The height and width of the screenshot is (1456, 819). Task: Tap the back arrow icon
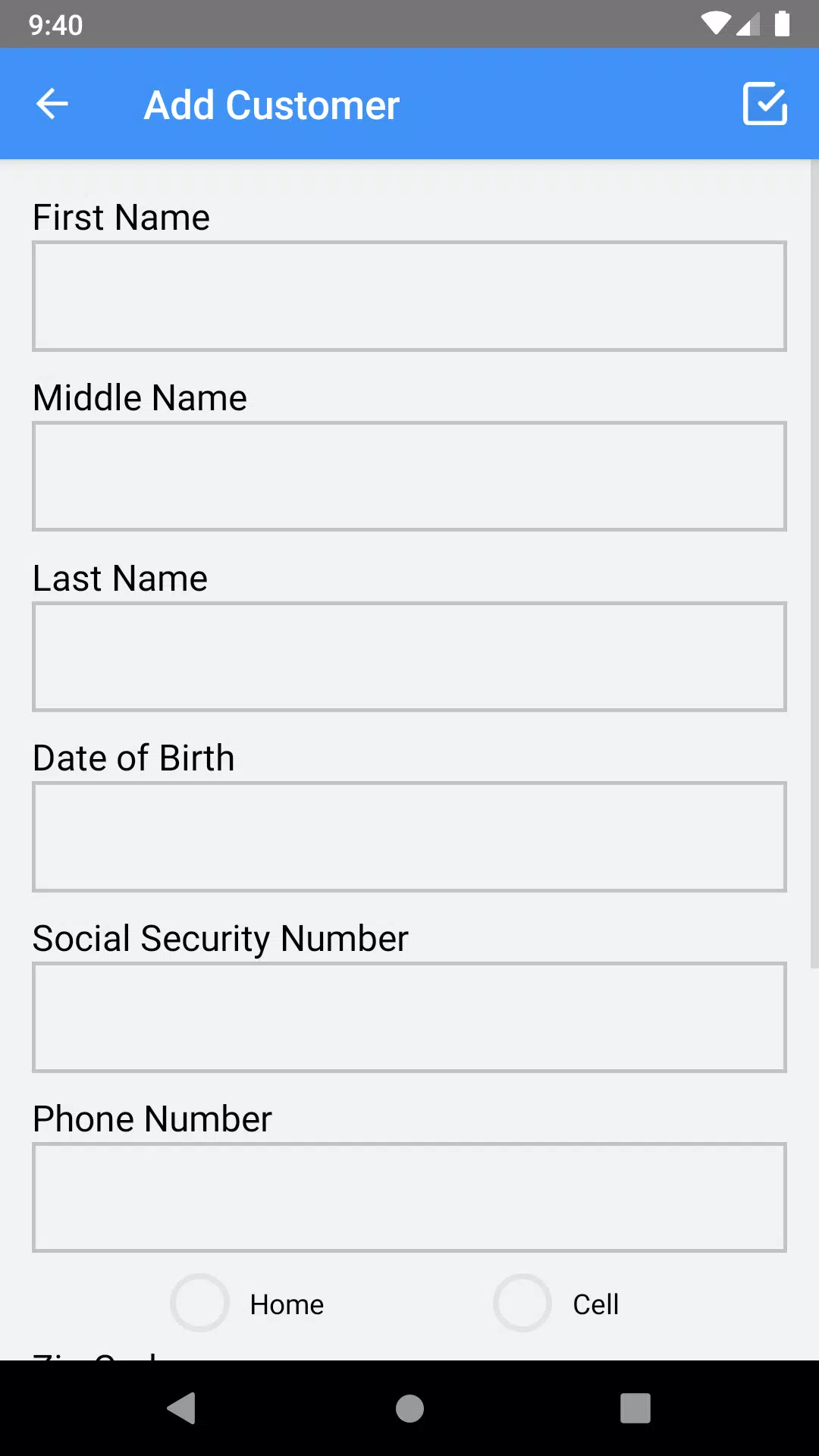pyautogui.click(x=52, y=104)
